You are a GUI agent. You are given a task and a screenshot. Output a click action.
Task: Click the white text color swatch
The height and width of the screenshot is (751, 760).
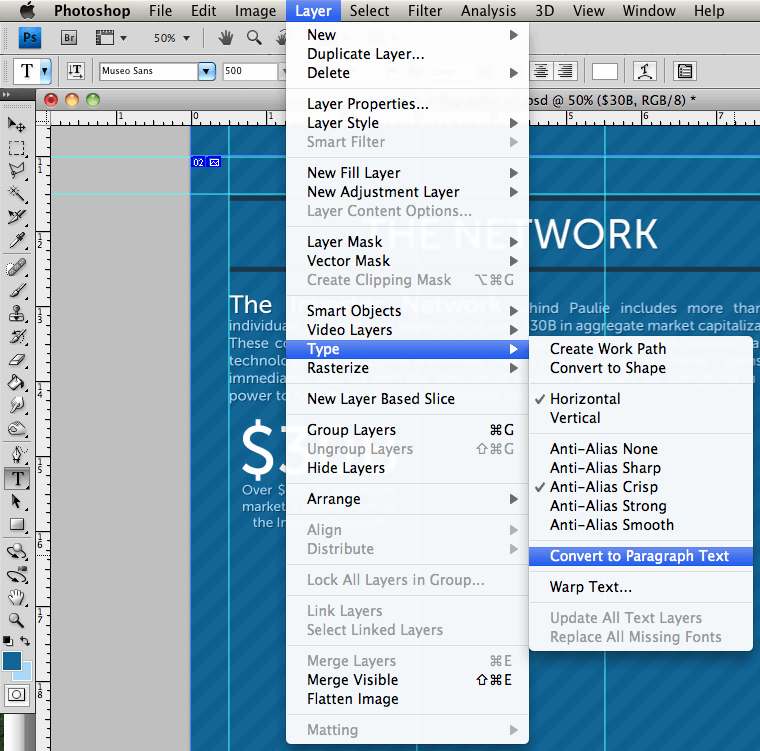[x=604, y=71]
